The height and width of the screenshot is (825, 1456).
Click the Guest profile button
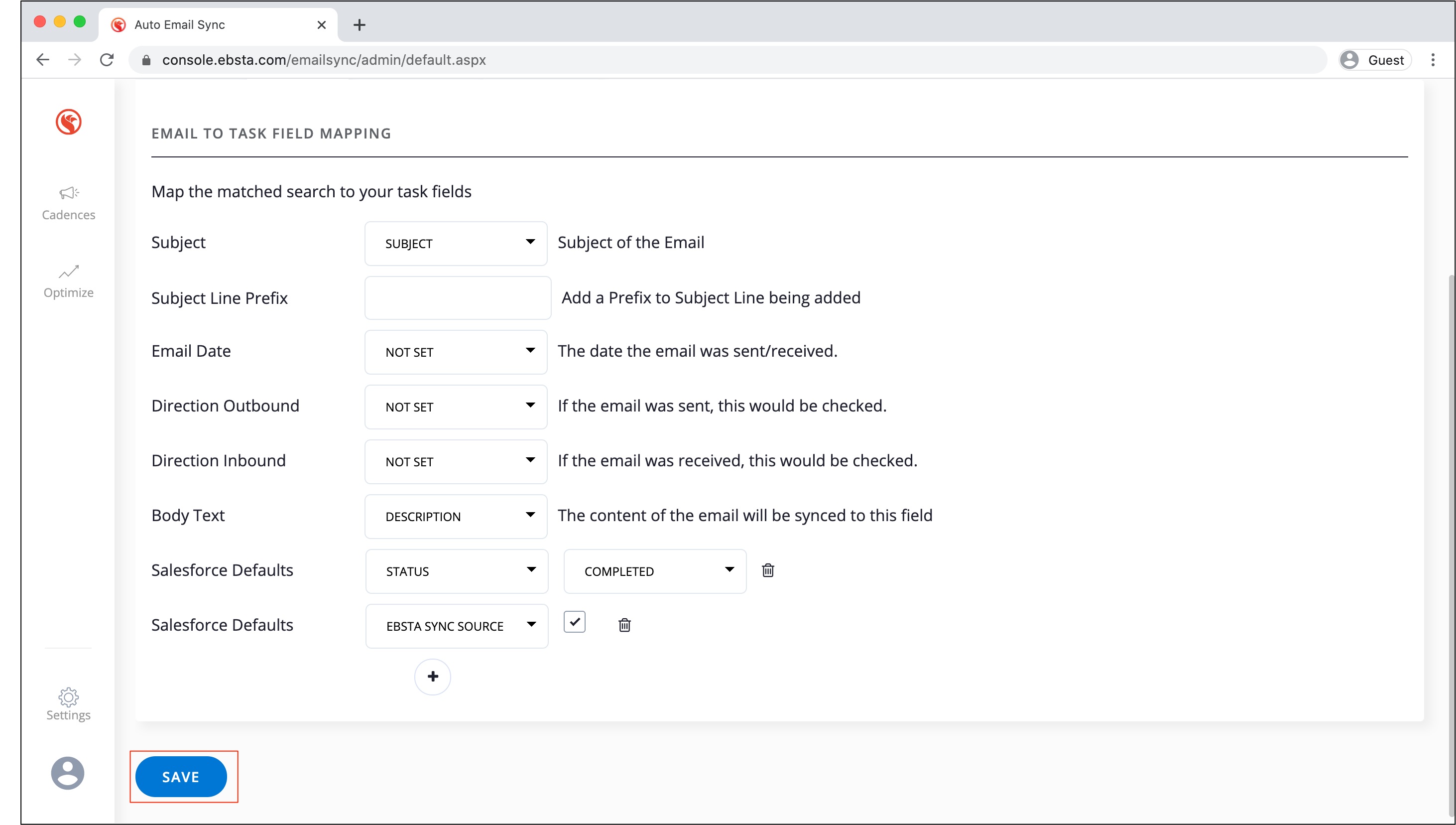tap(1374, 59)
